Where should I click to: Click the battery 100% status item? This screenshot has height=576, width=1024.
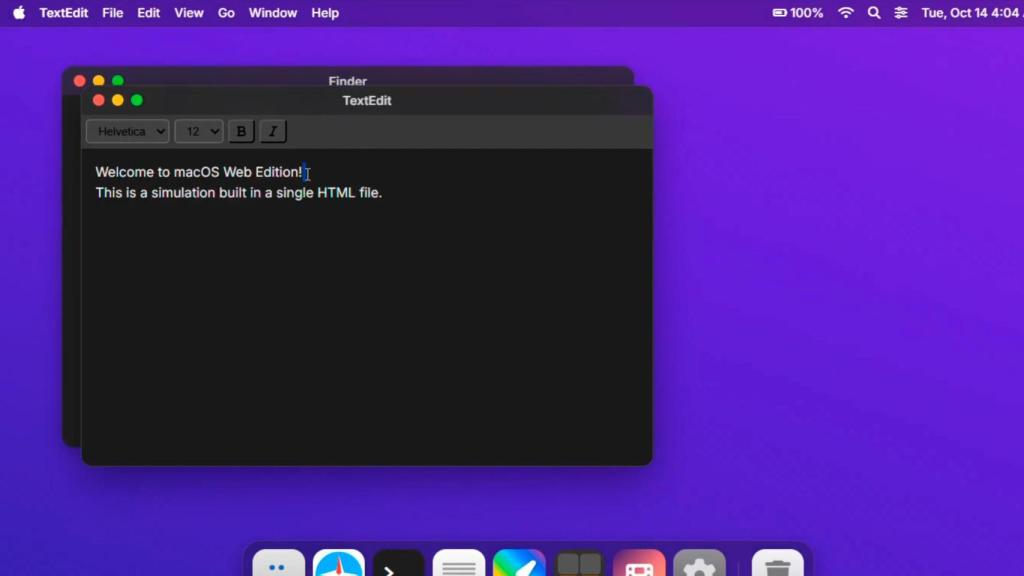pyautogui.click(x=797, y=13)
